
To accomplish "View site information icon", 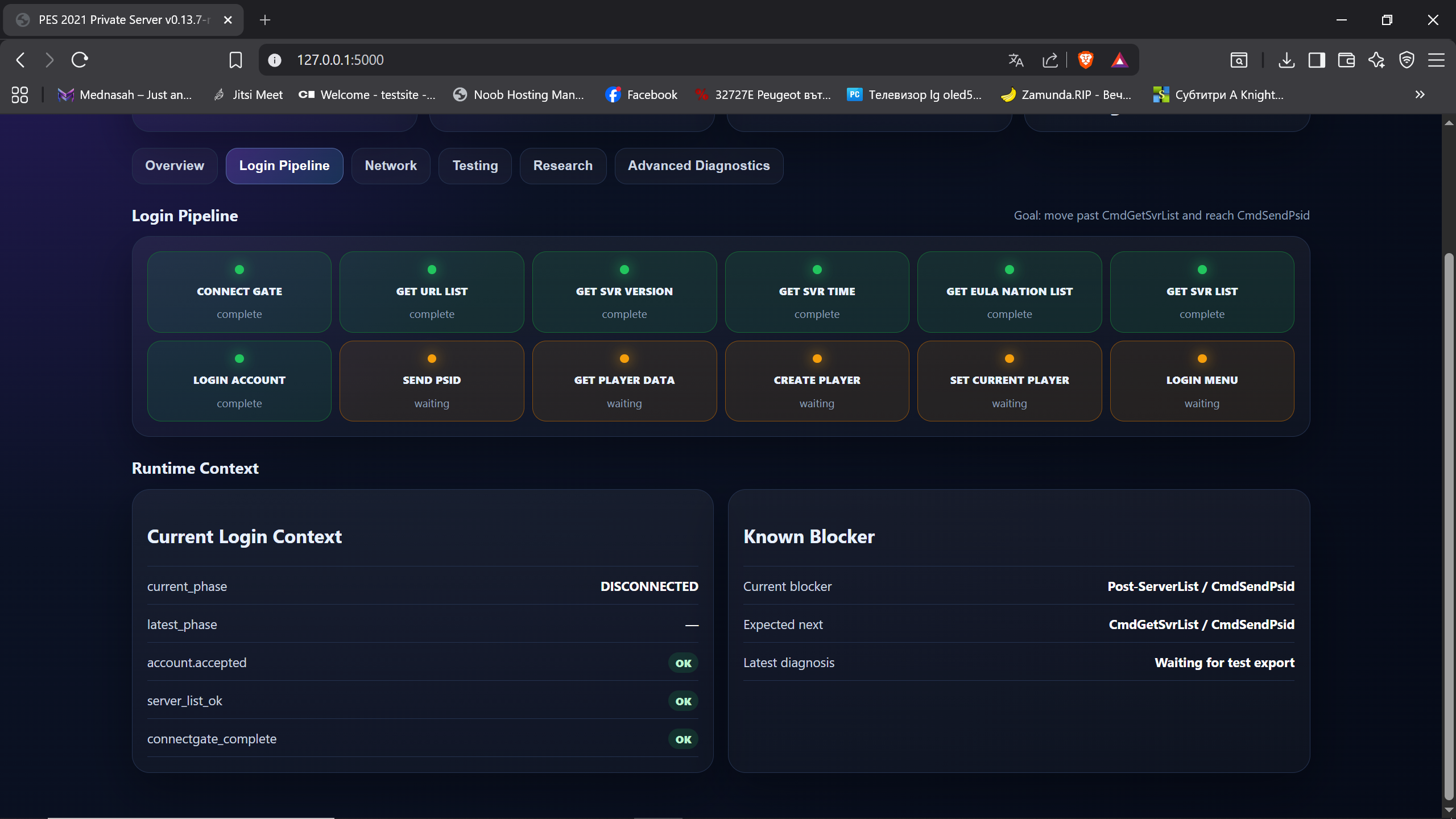I will 275,60.
